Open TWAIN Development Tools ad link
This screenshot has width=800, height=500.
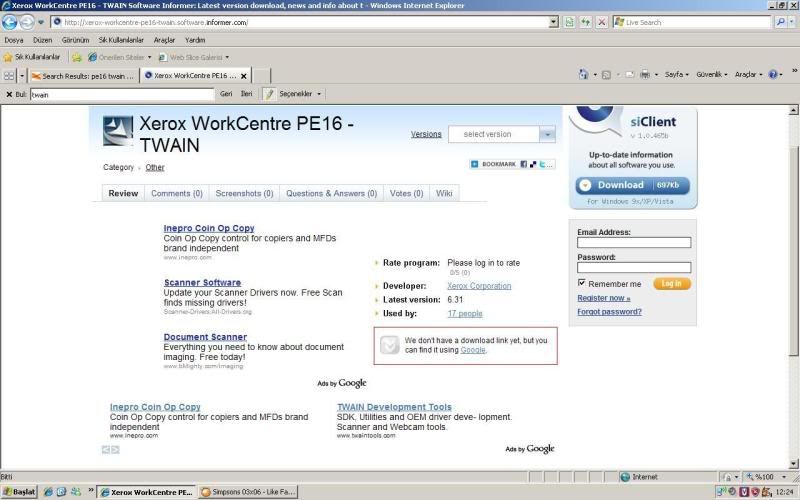[x=394, y=407]
